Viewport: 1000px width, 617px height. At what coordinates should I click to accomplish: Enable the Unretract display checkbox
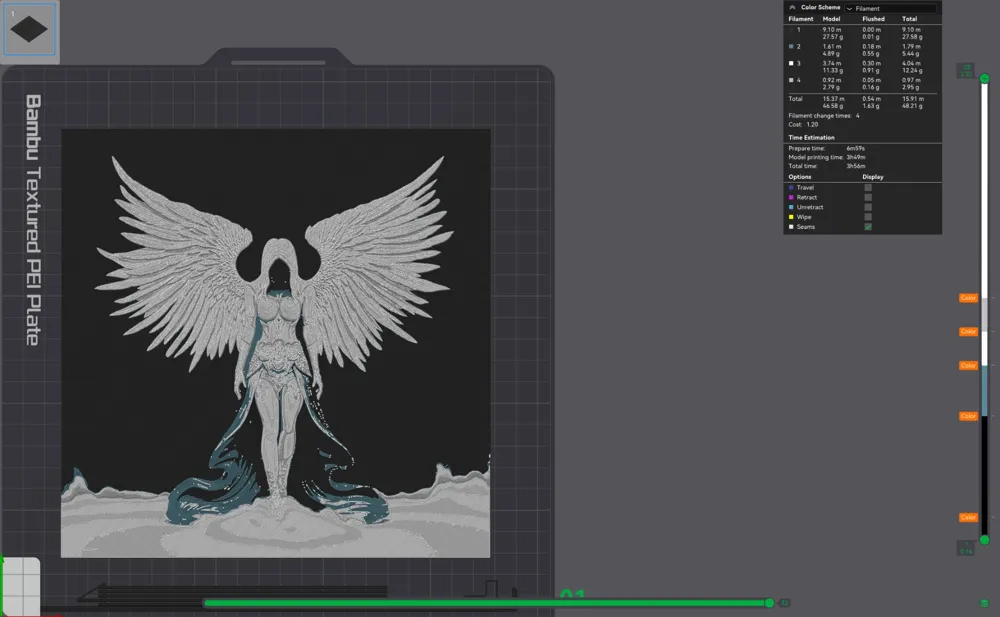point(868,207)
